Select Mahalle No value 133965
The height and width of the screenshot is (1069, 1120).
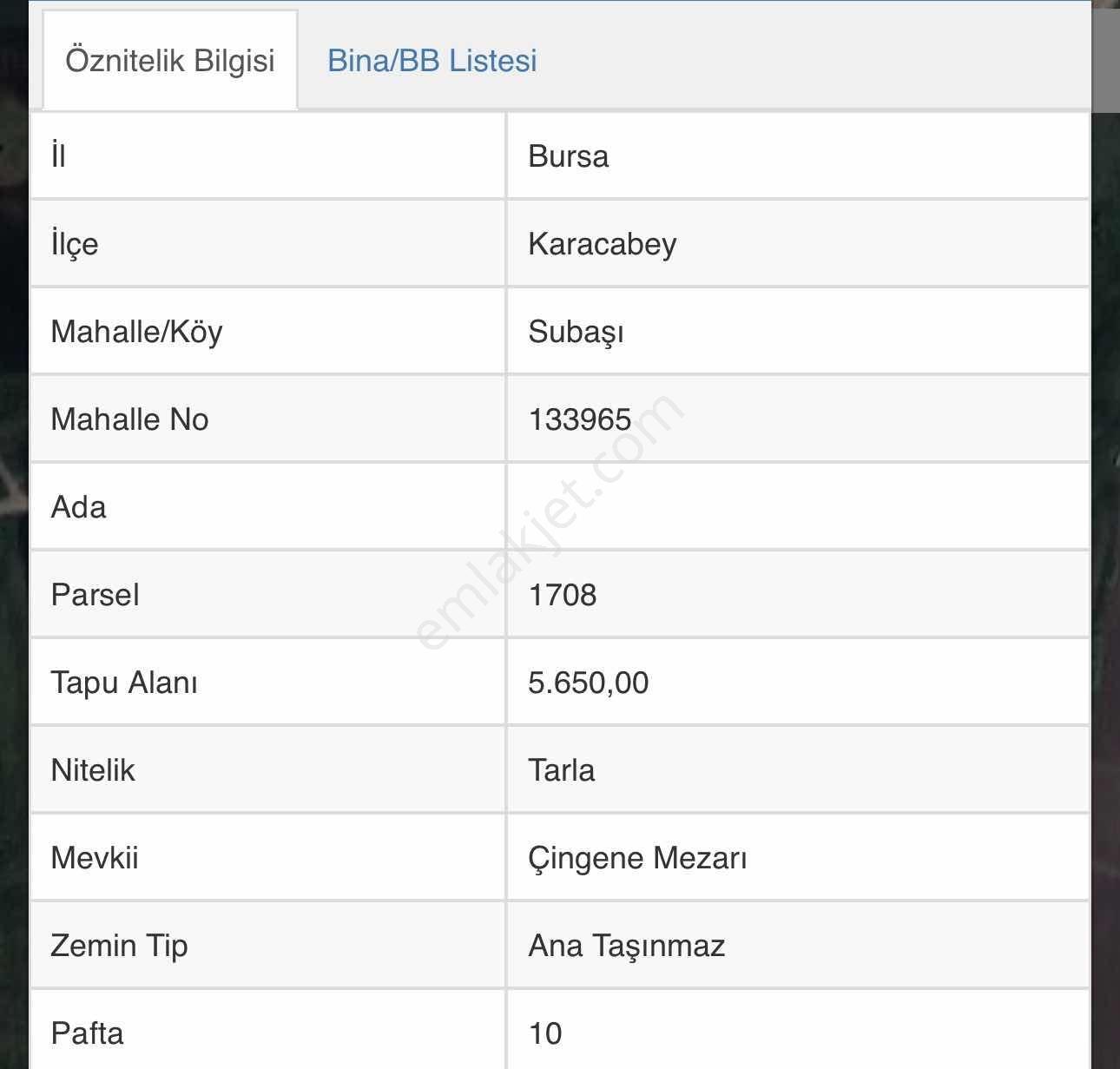tap(580, 419)
